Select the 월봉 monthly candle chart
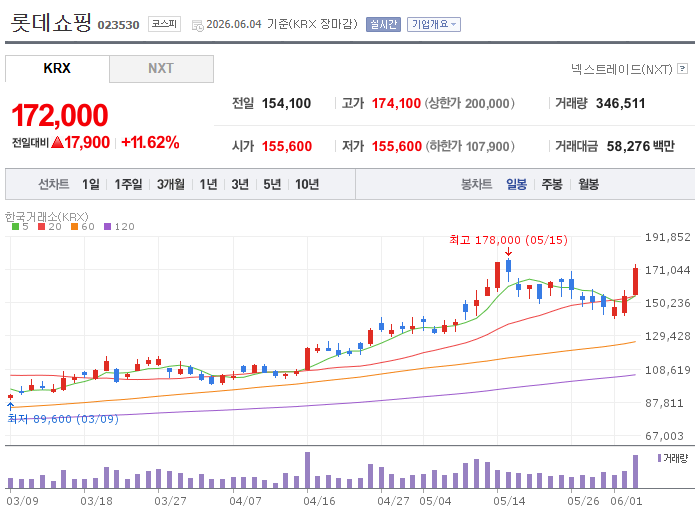This screenshot has width=695, height=512. tap(589, 184)
